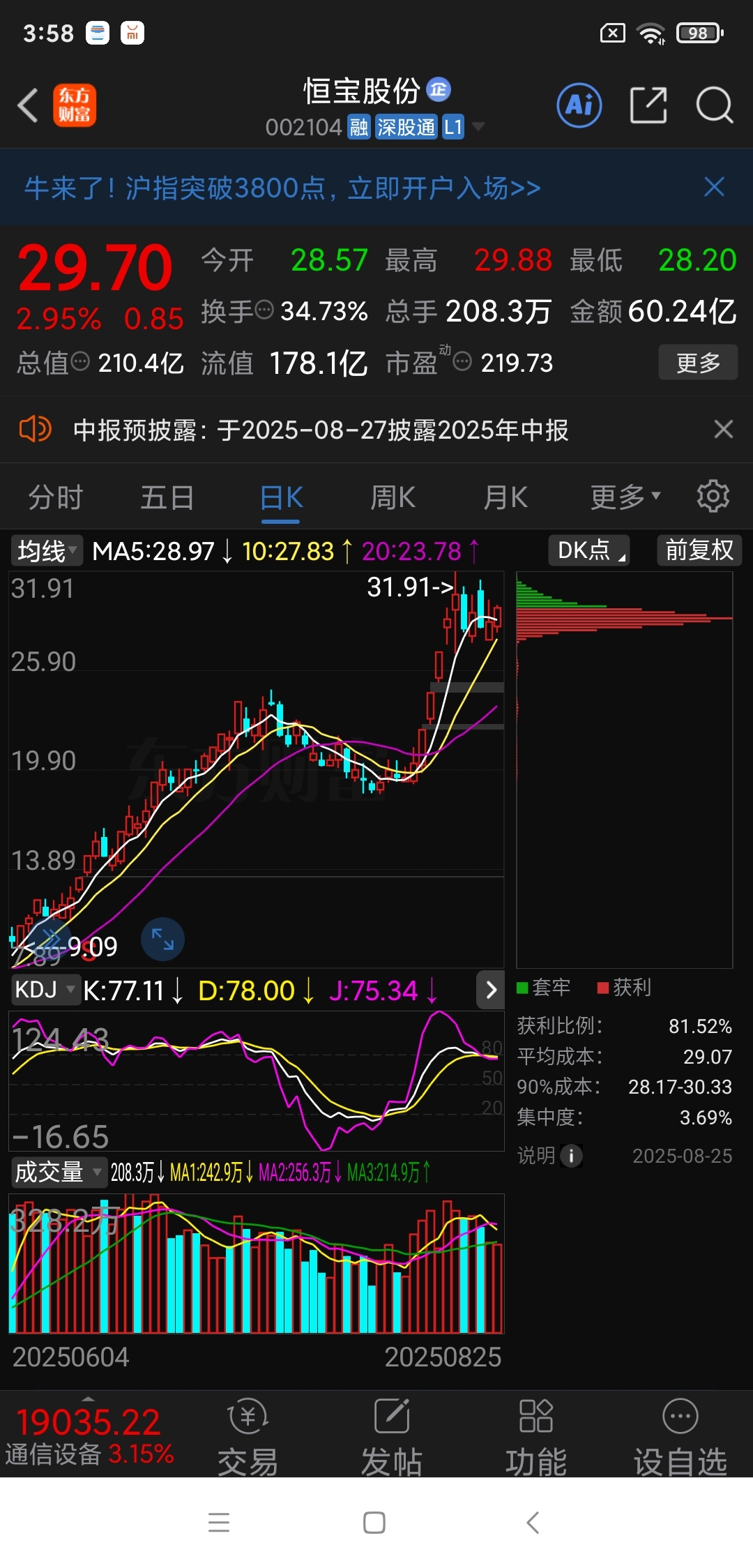The image size is (753, 1568).
Task: Open the 中报预披露 announcement text
Action: (x=321, y=430)
